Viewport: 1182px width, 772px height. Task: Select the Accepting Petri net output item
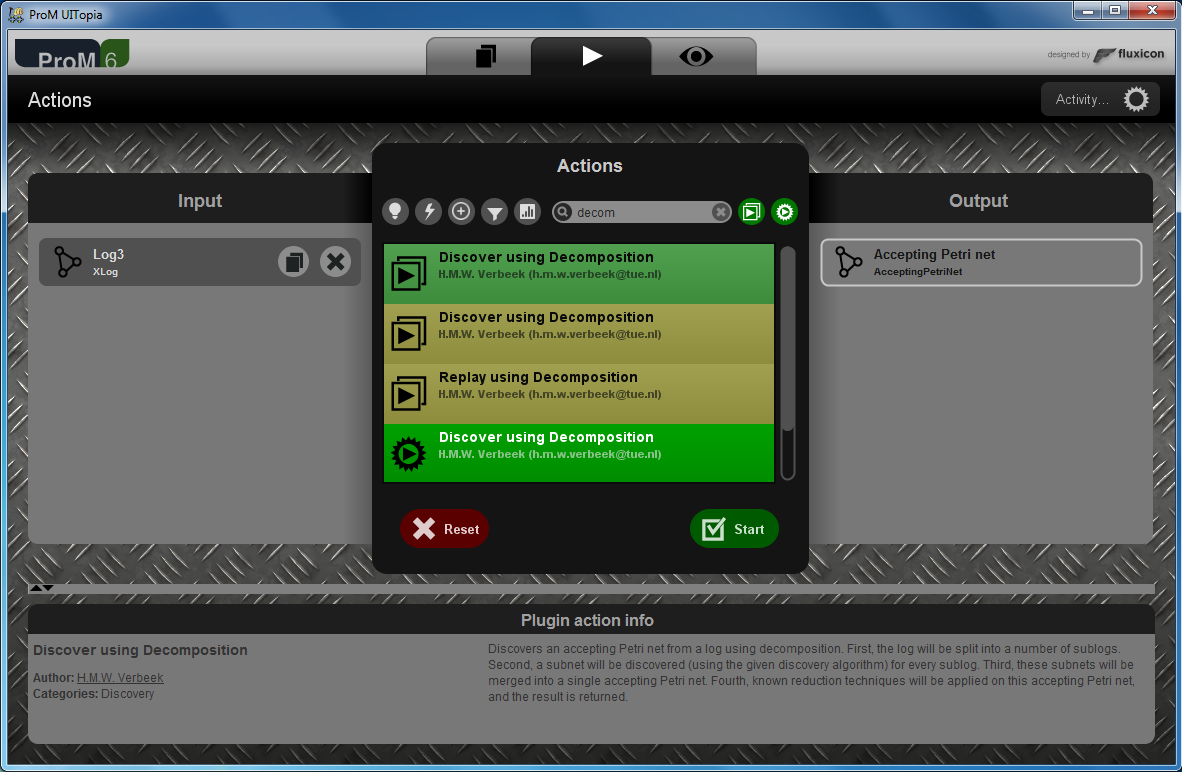[981, 262]
